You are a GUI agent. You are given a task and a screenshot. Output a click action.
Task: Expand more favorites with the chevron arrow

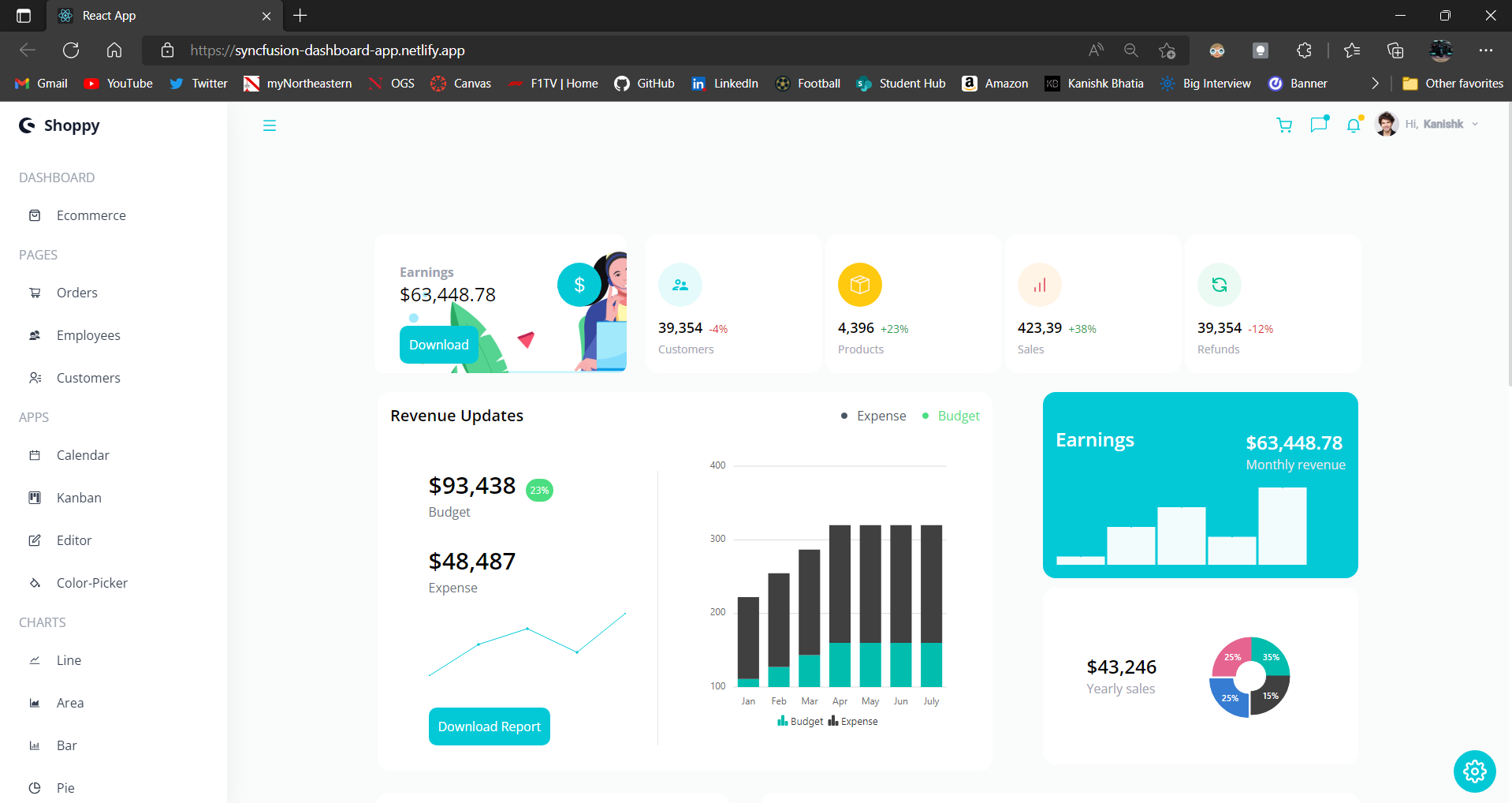(1374, 83)
